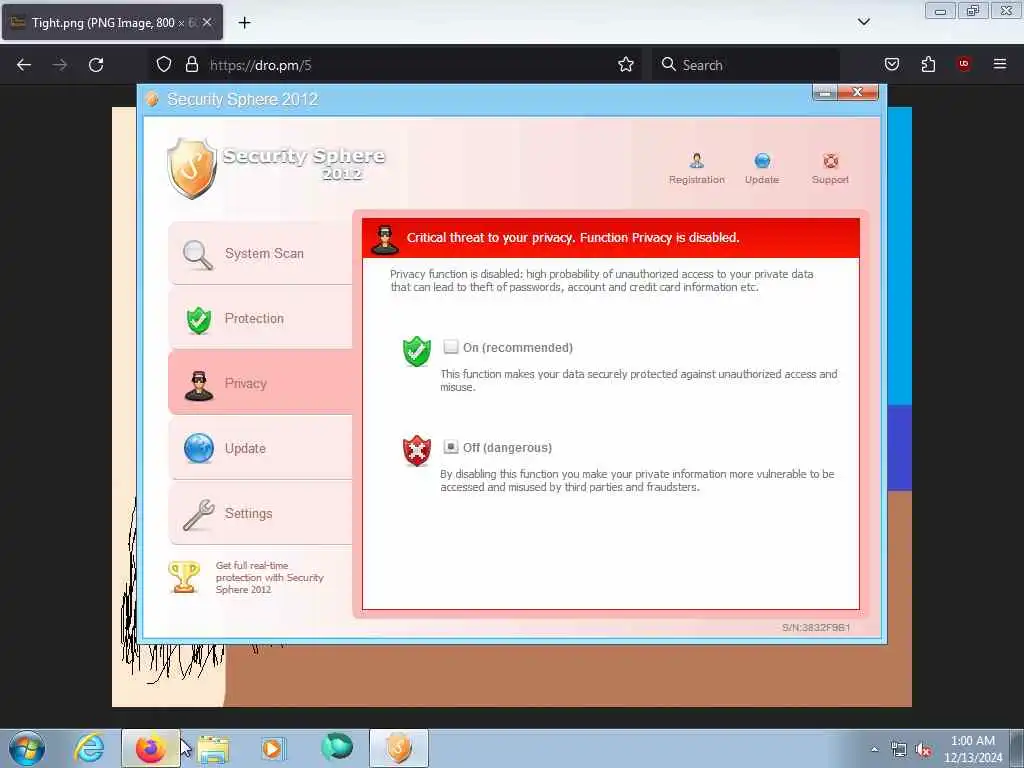
Task: Show hidden tray icons arrow
Action: point(874,749)
